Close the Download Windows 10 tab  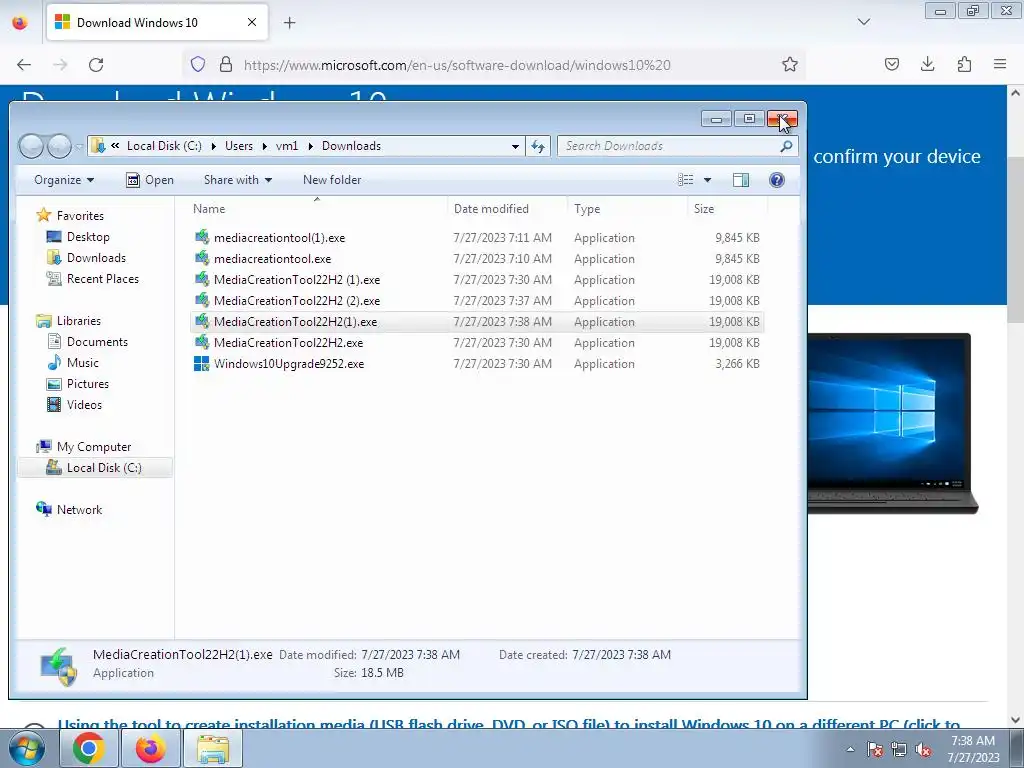[x=252, y=22]
